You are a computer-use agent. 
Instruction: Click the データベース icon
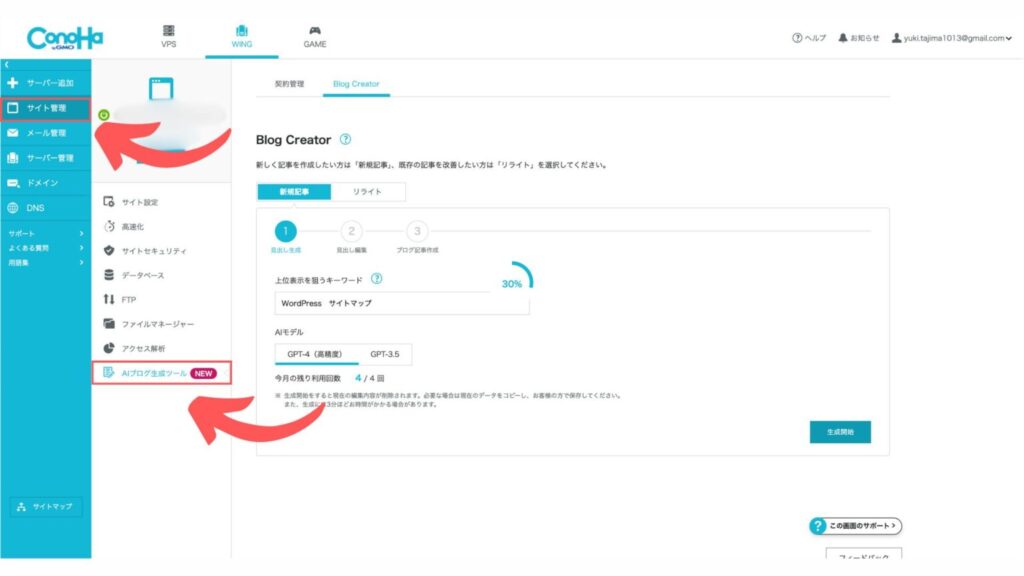coord(109,275)
